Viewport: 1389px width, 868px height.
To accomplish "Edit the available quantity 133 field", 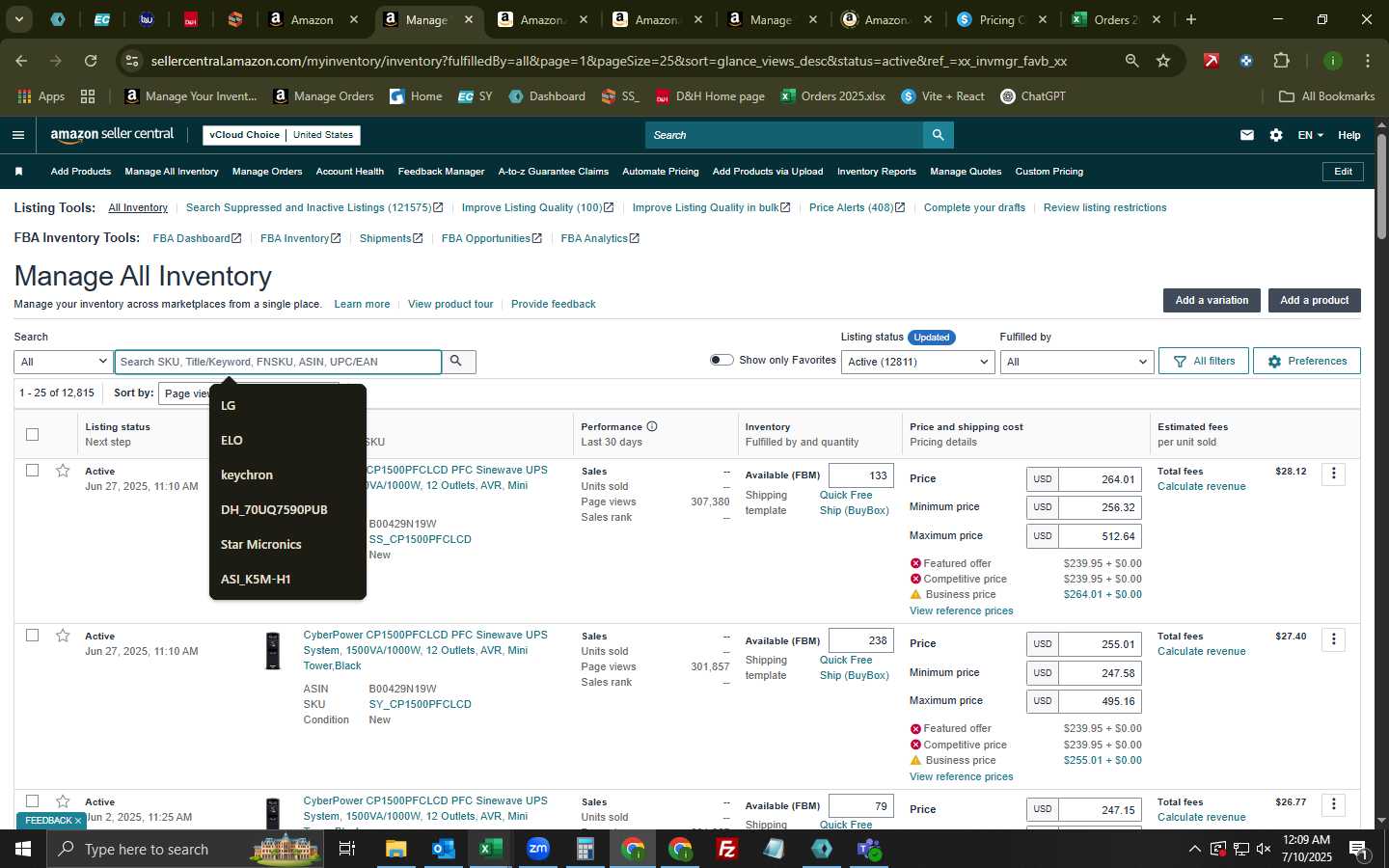I will point(861,475).
